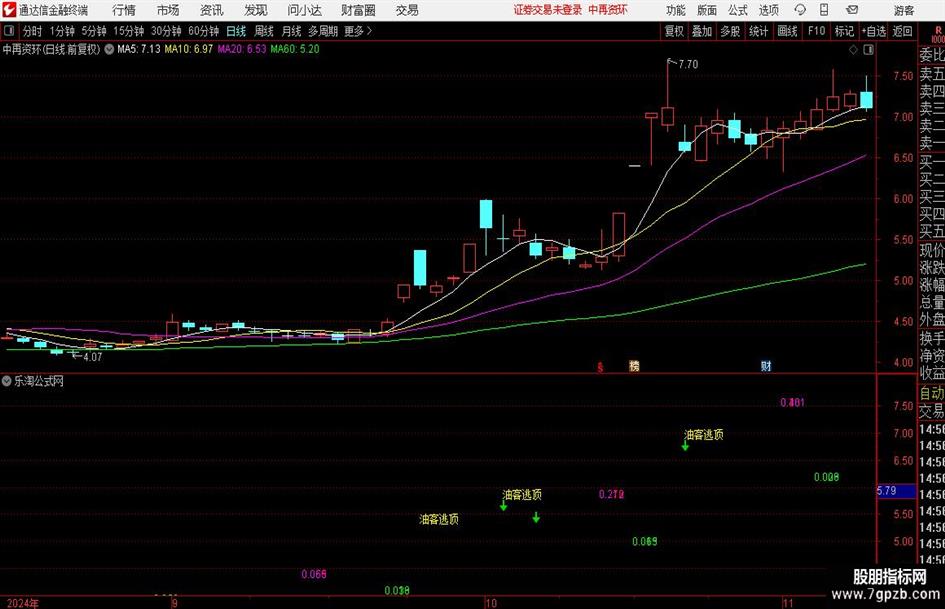Click the 复权 button
Image resolution: width=945 pixels, height=609 pixels.
674,31
